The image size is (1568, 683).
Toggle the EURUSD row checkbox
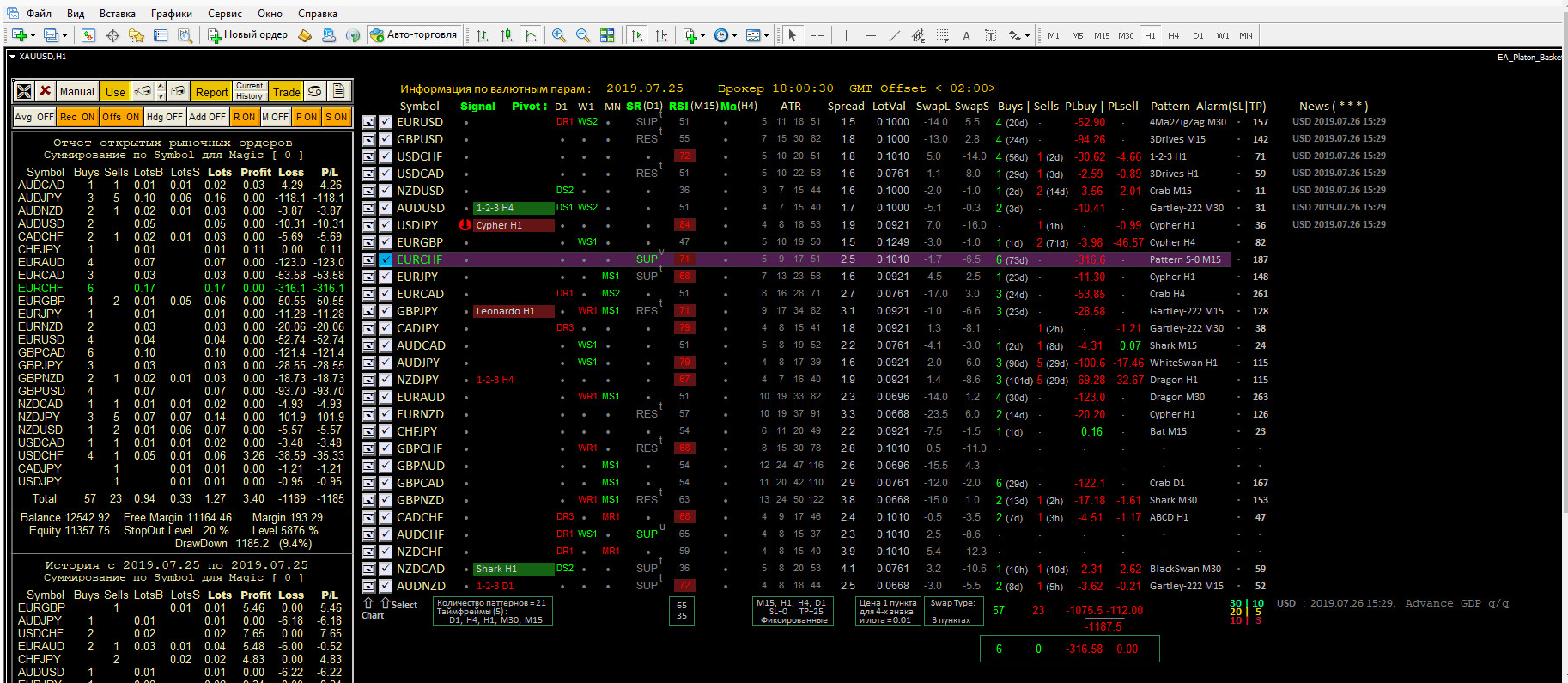click(386, 122)
